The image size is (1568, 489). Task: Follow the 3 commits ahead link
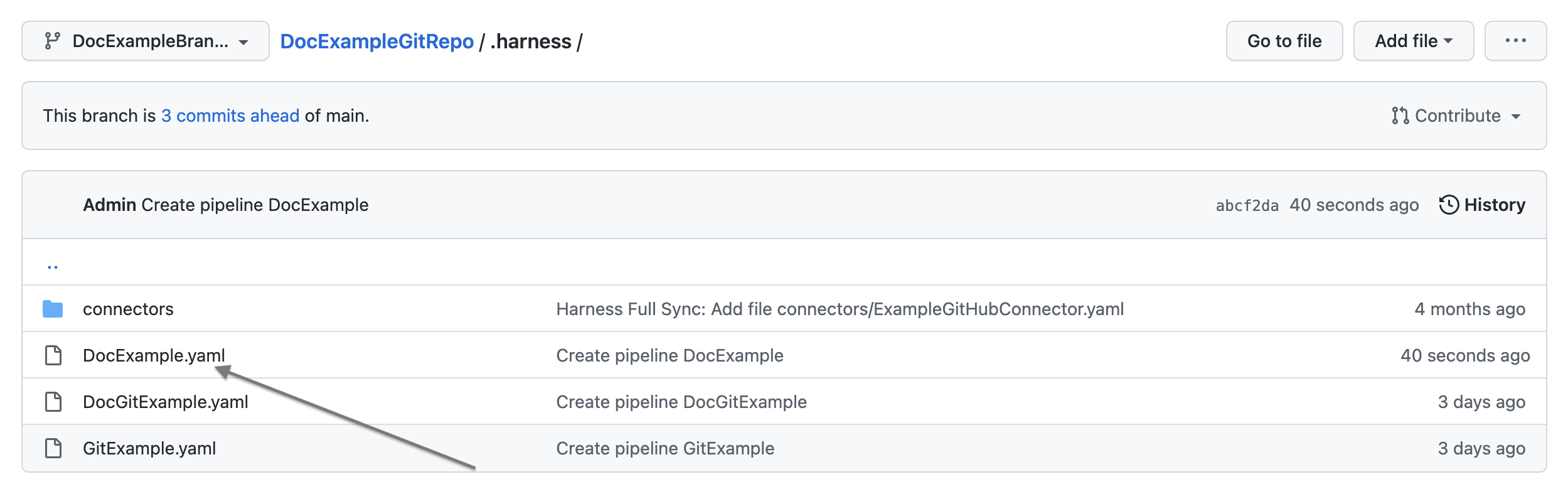230,116
